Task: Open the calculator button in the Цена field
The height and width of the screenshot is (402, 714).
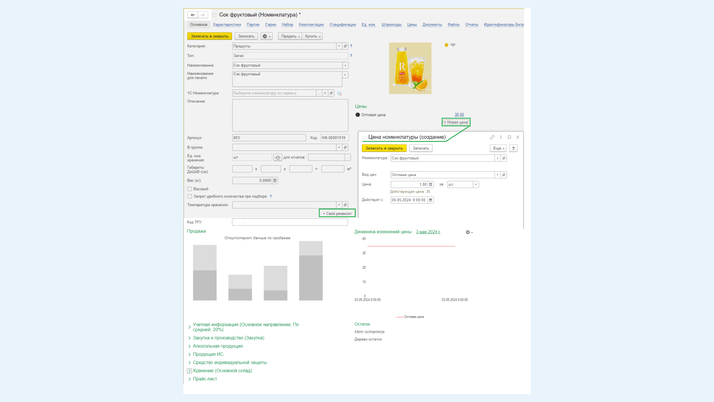Action: 431,184
